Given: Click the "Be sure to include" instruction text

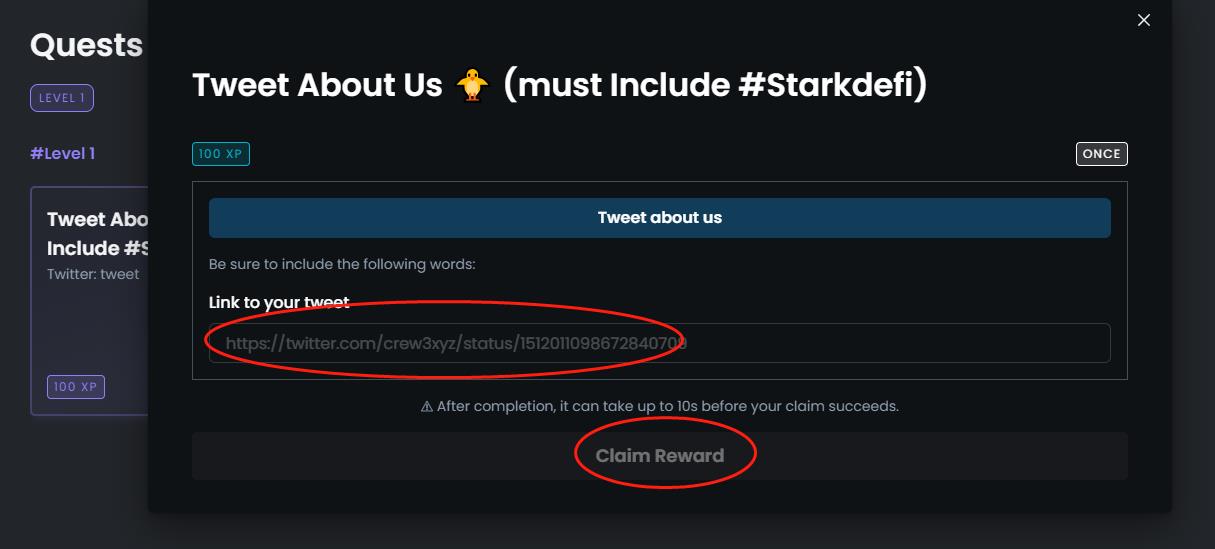Looking at the screenshot, I should pos(342,265).
